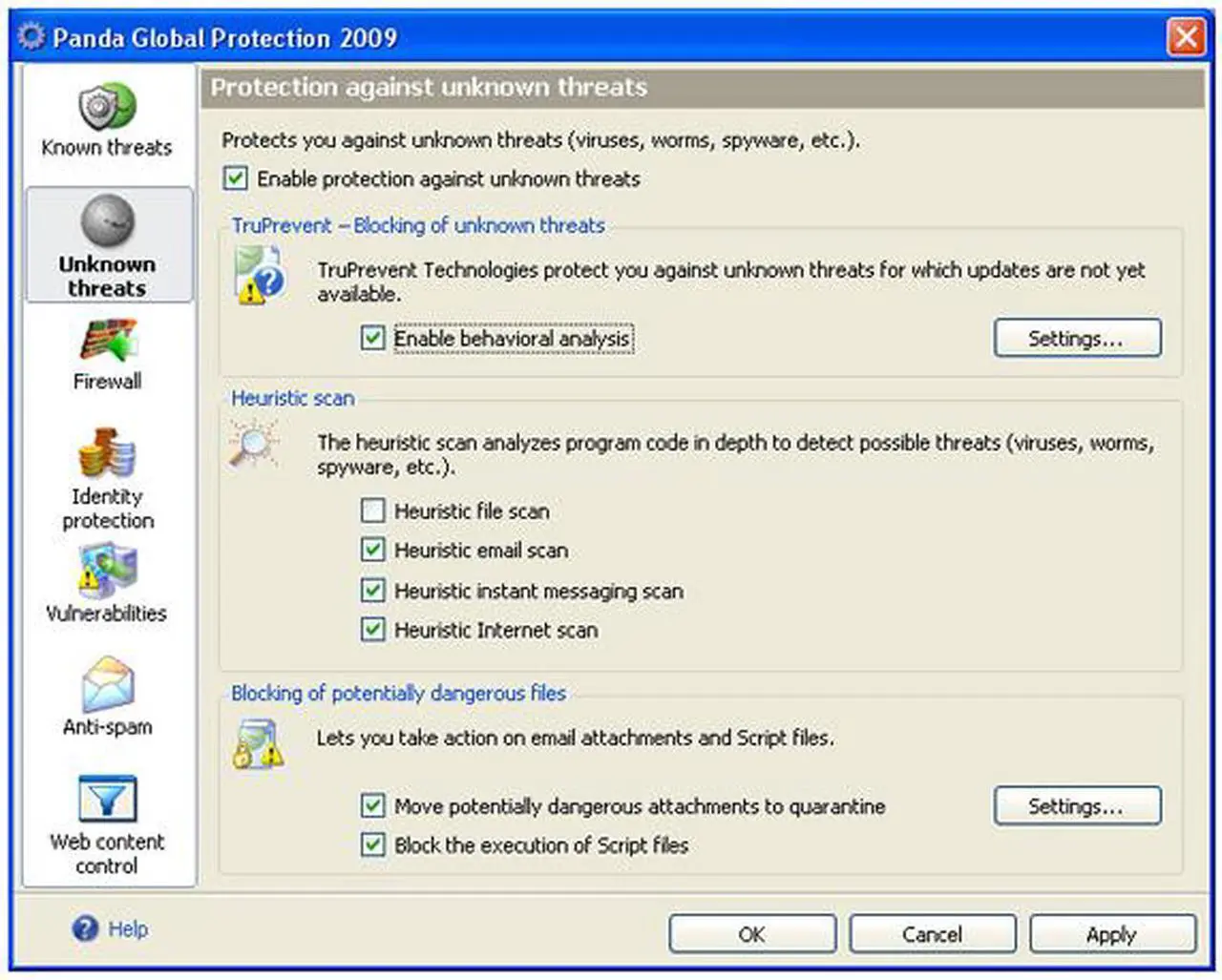Image resolution: width=1222 pixels, height=980 pixels.
Task: Click the 'Panda Global Protection 2009' title text
Action: click(x=224, y=38)
